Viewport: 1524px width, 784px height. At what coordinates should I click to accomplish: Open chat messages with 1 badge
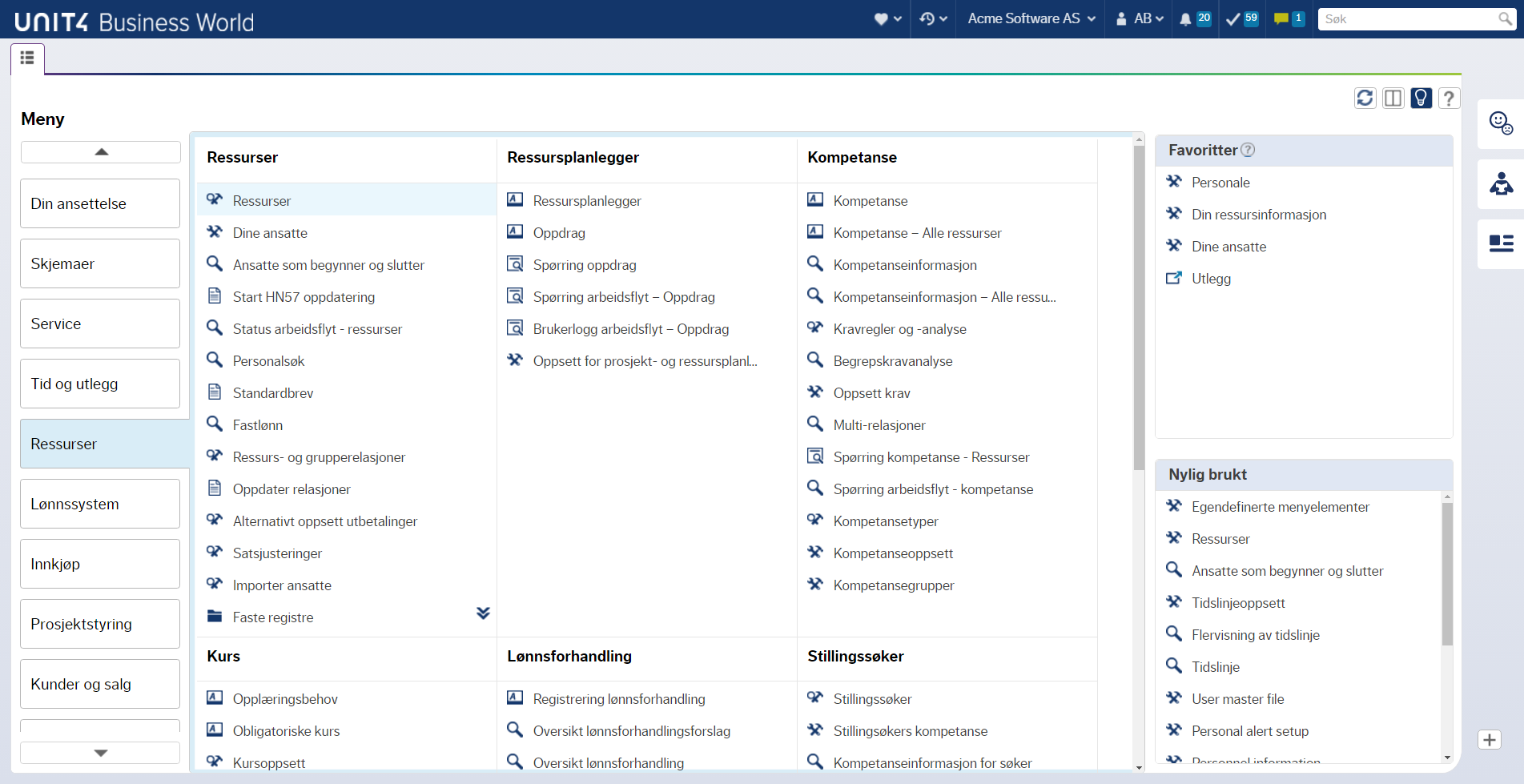pyautogui.click(x=1289, y=18)
